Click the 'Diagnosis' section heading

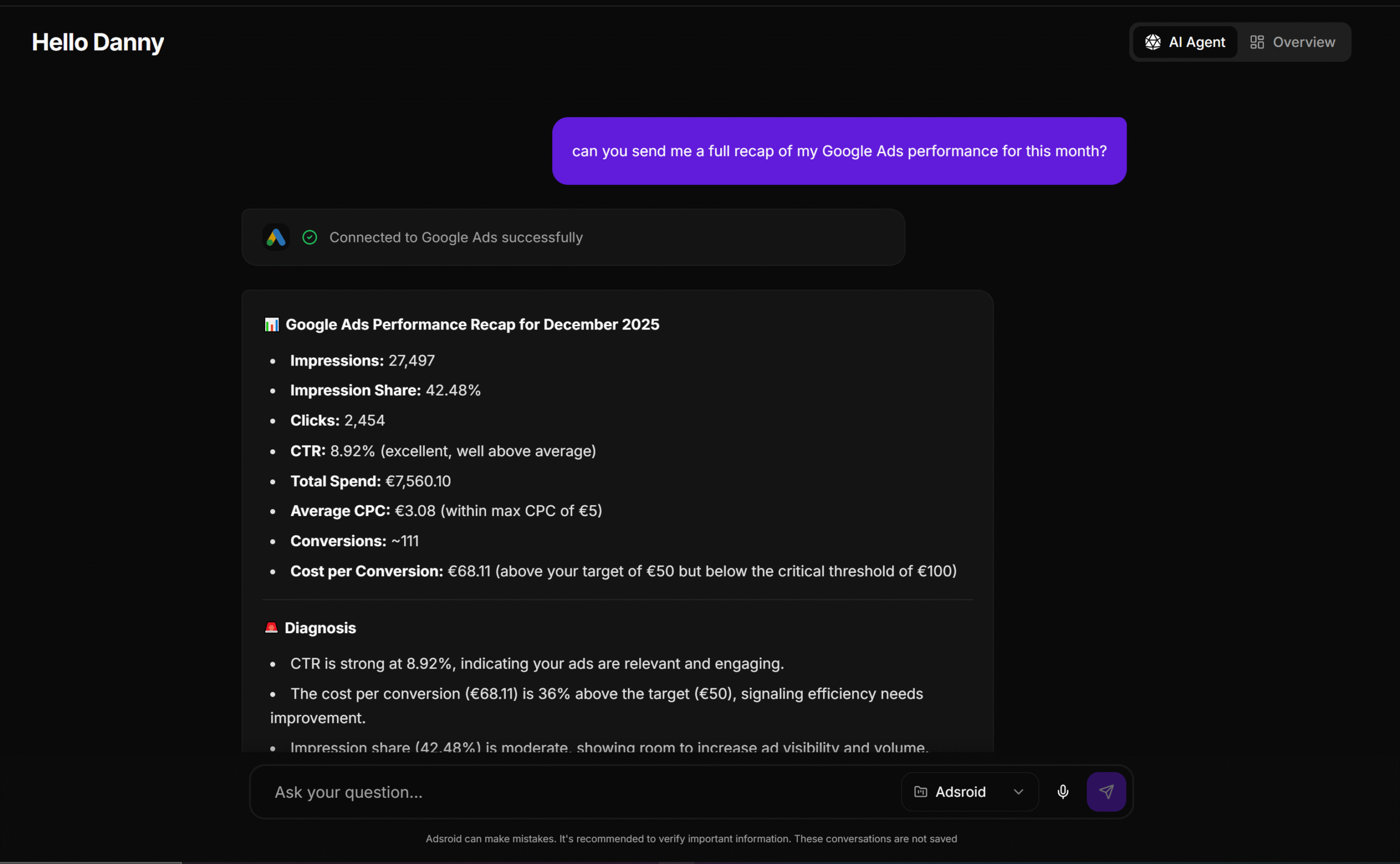pos(320,628)
